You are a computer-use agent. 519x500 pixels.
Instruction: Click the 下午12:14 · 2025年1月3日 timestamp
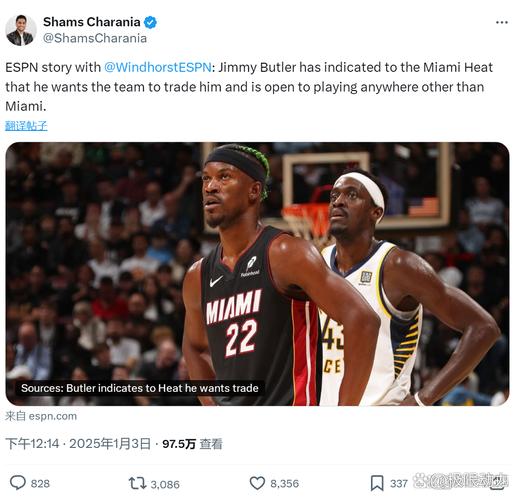click(x=78, y=444)
